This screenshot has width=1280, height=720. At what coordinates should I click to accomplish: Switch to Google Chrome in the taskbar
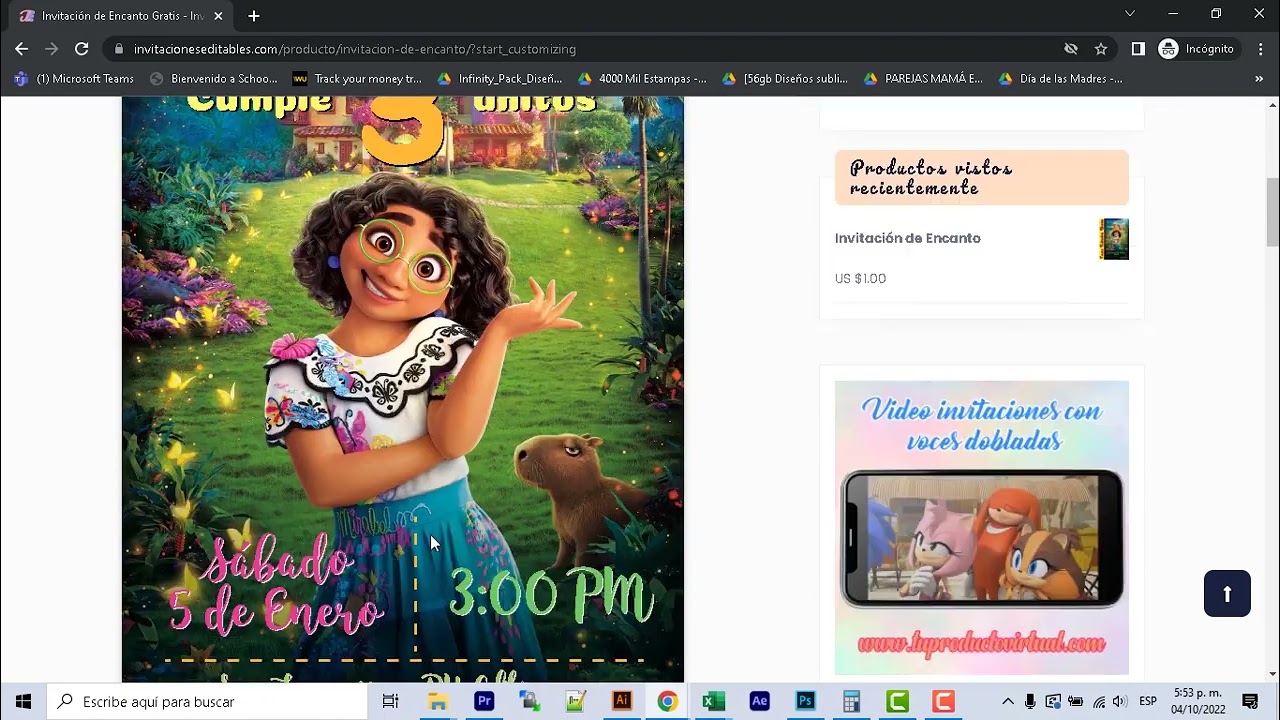(x=667, y=700)
